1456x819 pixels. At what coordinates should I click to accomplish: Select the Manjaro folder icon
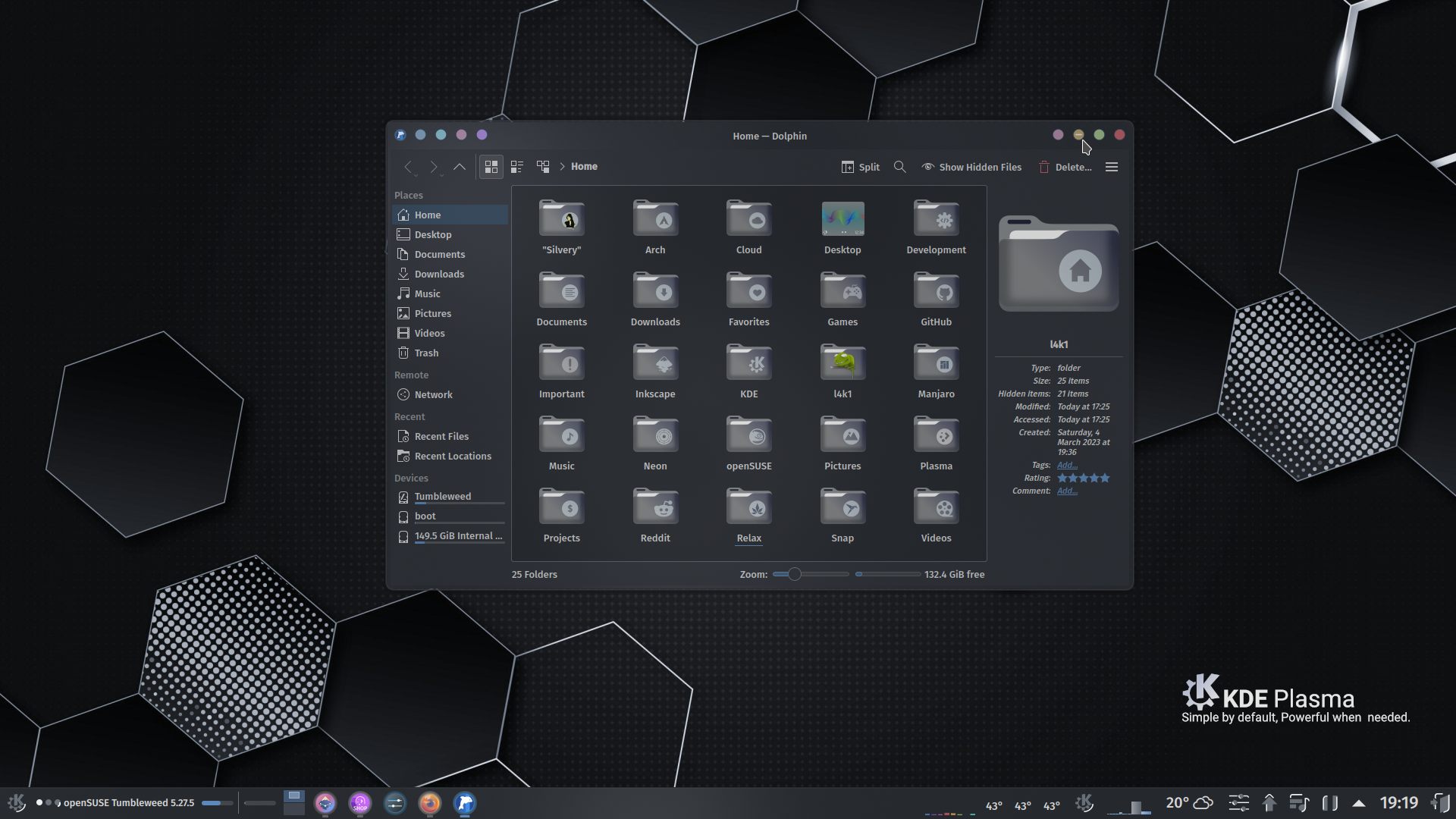(x=937, y=362)
